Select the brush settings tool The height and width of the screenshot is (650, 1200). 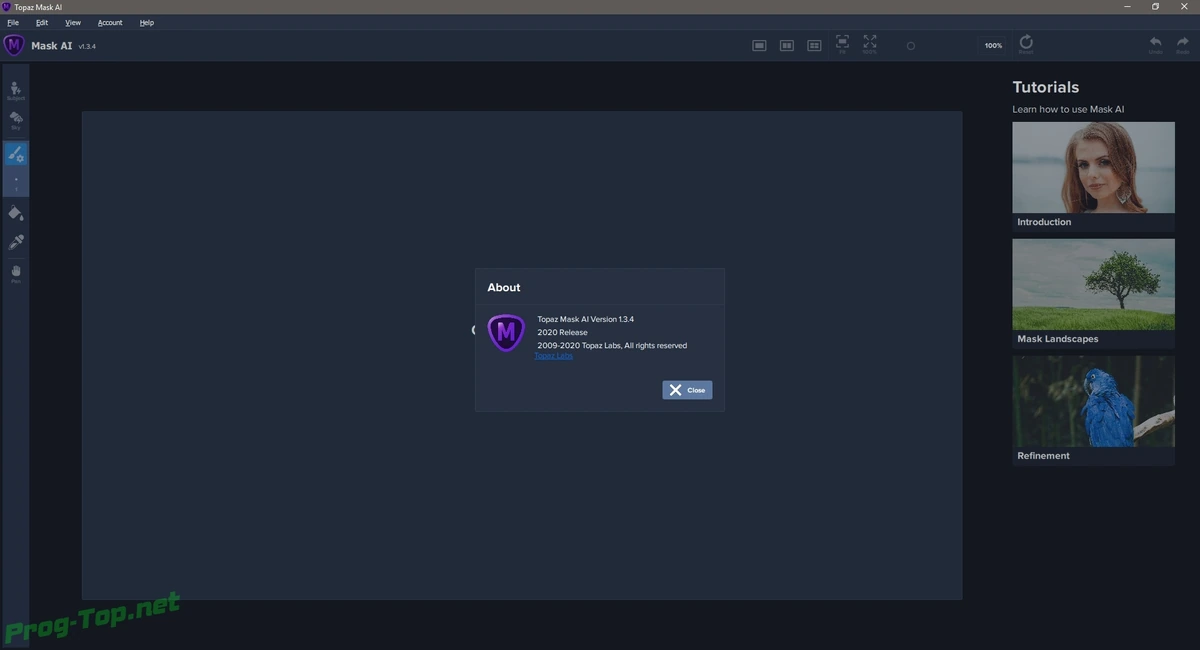(x=16, y=154)
